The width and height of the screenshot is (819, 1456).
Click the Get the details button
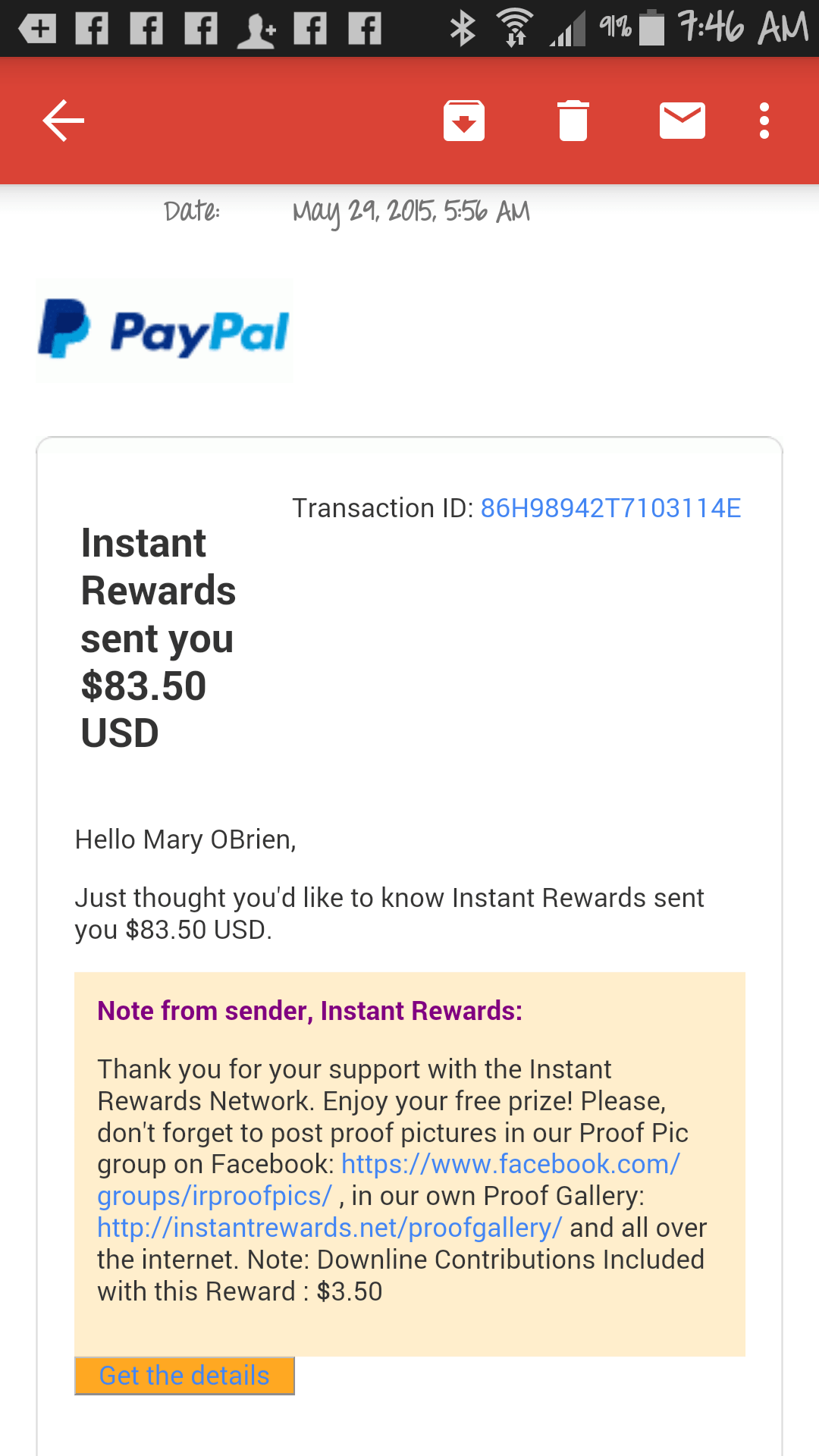[184, 1376]
